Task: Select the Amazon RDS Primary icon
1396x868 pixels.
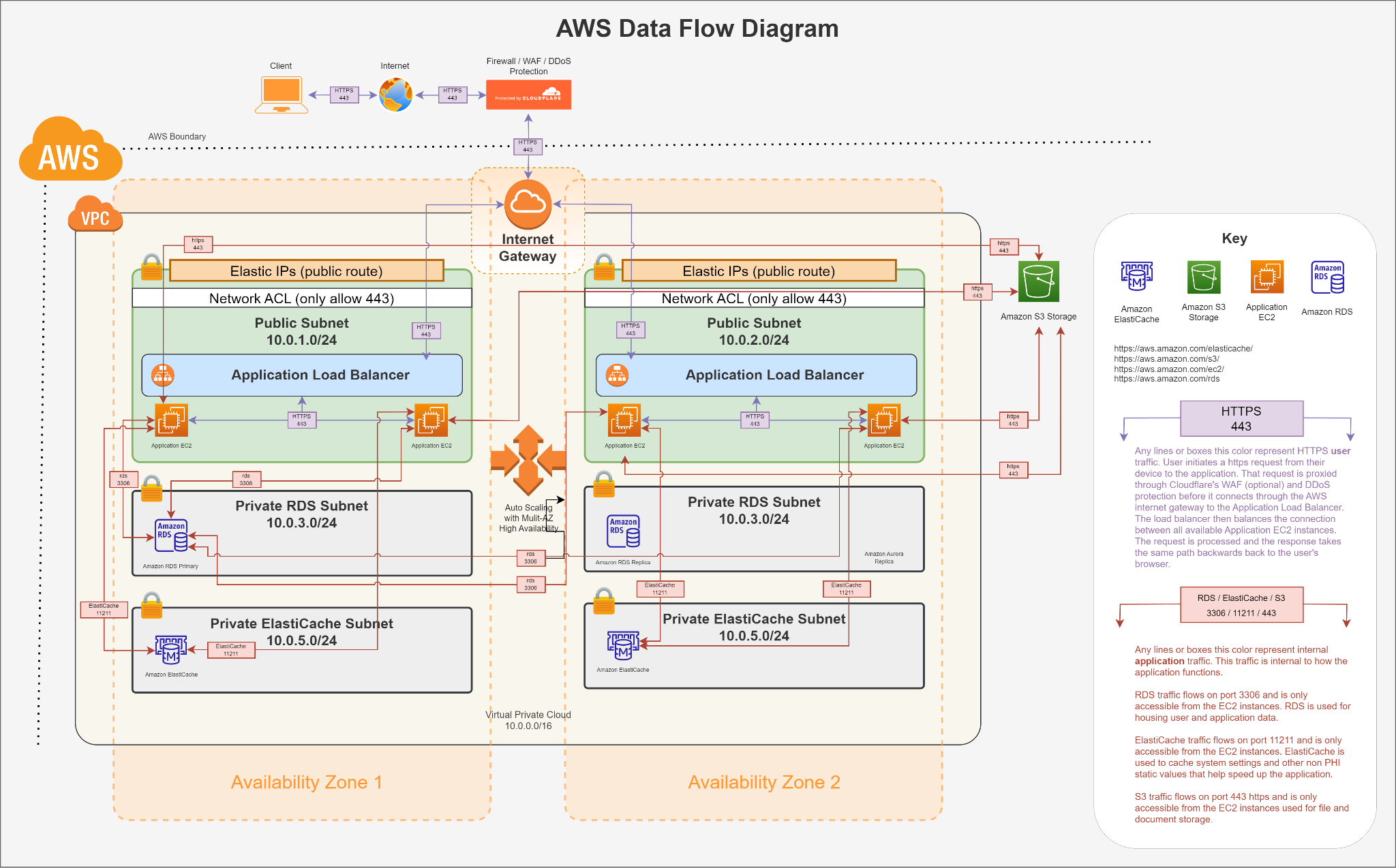Action: (x=172, y=536)
